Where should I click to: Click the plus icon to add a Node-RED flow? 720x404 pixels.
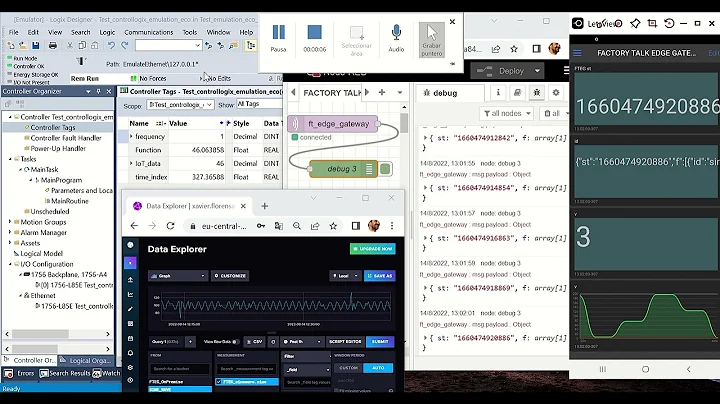[x=382, y=92]
